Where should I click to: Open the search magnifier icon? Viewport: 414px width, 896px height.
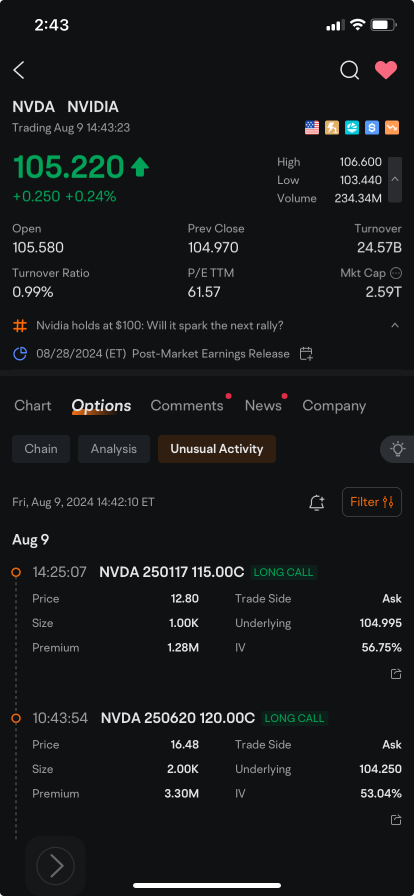(349, 70)
